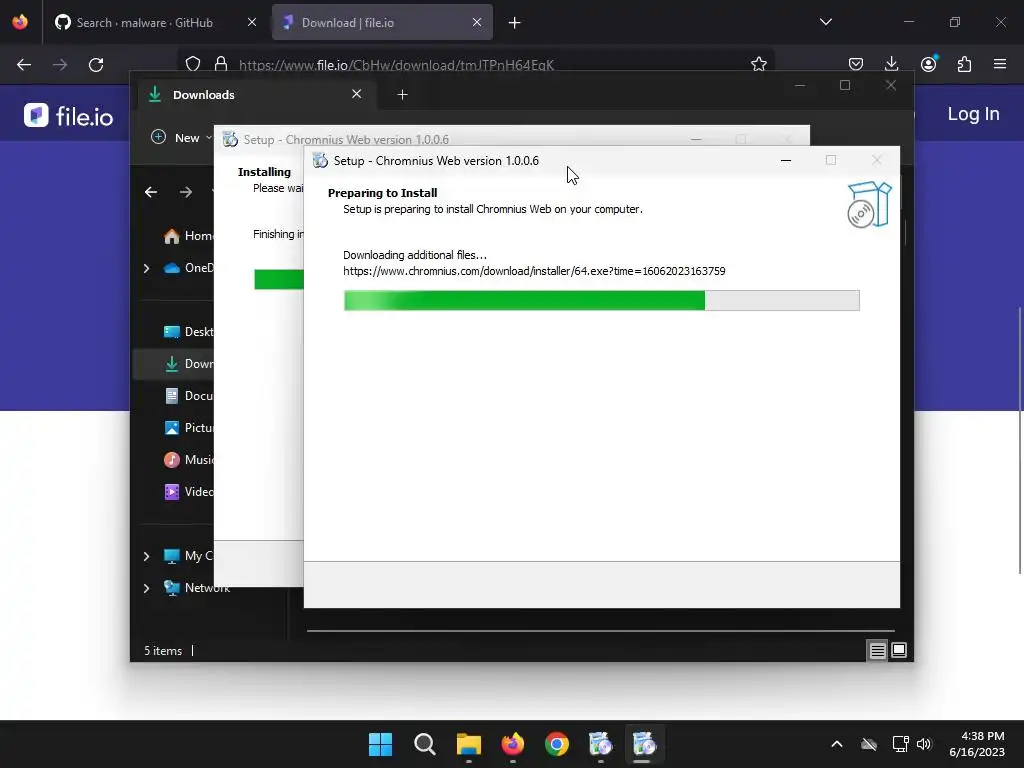This screenshot has height=768, width=1024.
Task: Open Firefox downloads panel
Action: 891,64
